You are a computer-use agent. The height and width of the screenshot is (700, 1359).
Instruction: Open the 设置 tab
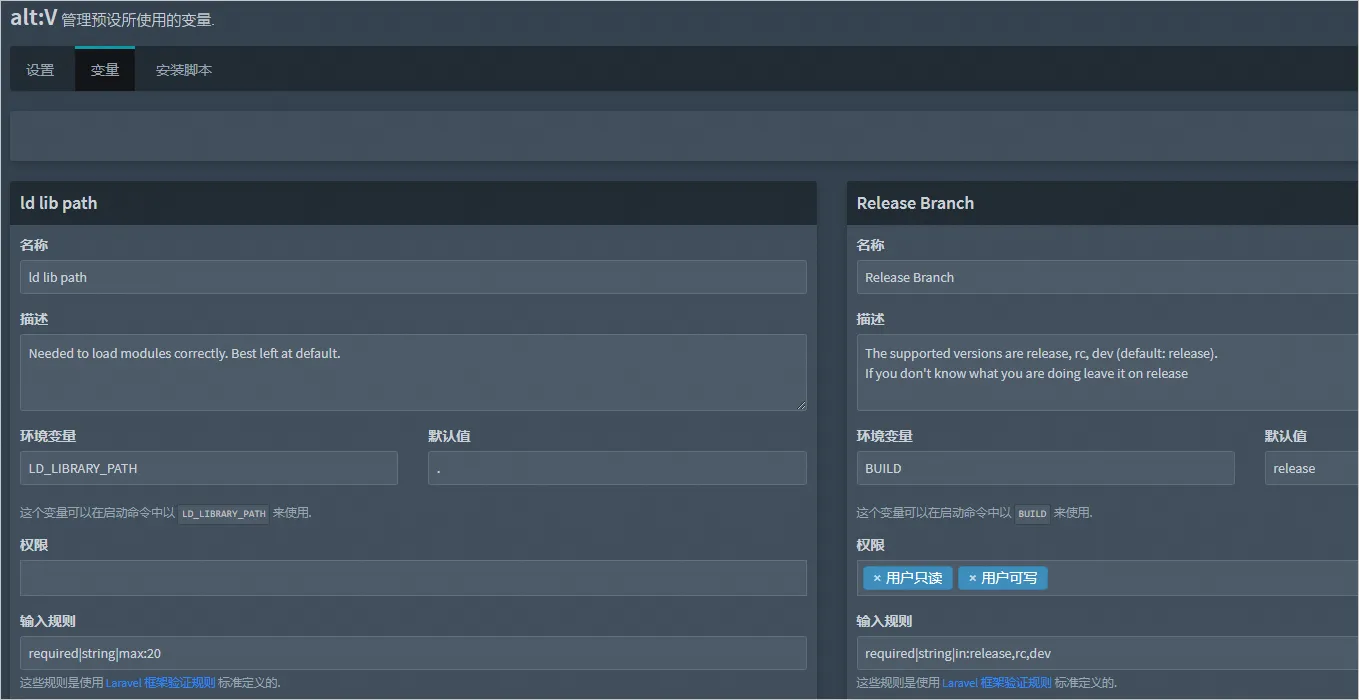(41, 70)
